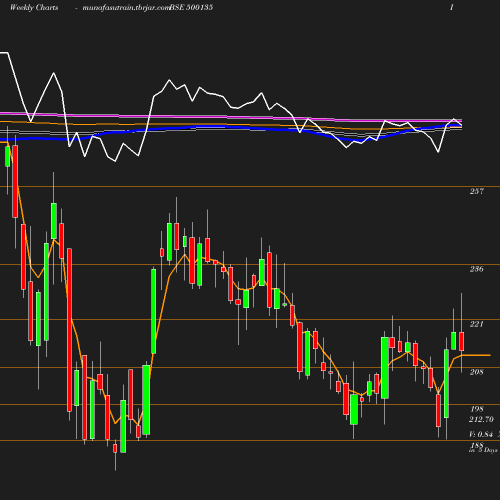Click the 208 price level label
The image size is (500, 500).
click(477, 372)
